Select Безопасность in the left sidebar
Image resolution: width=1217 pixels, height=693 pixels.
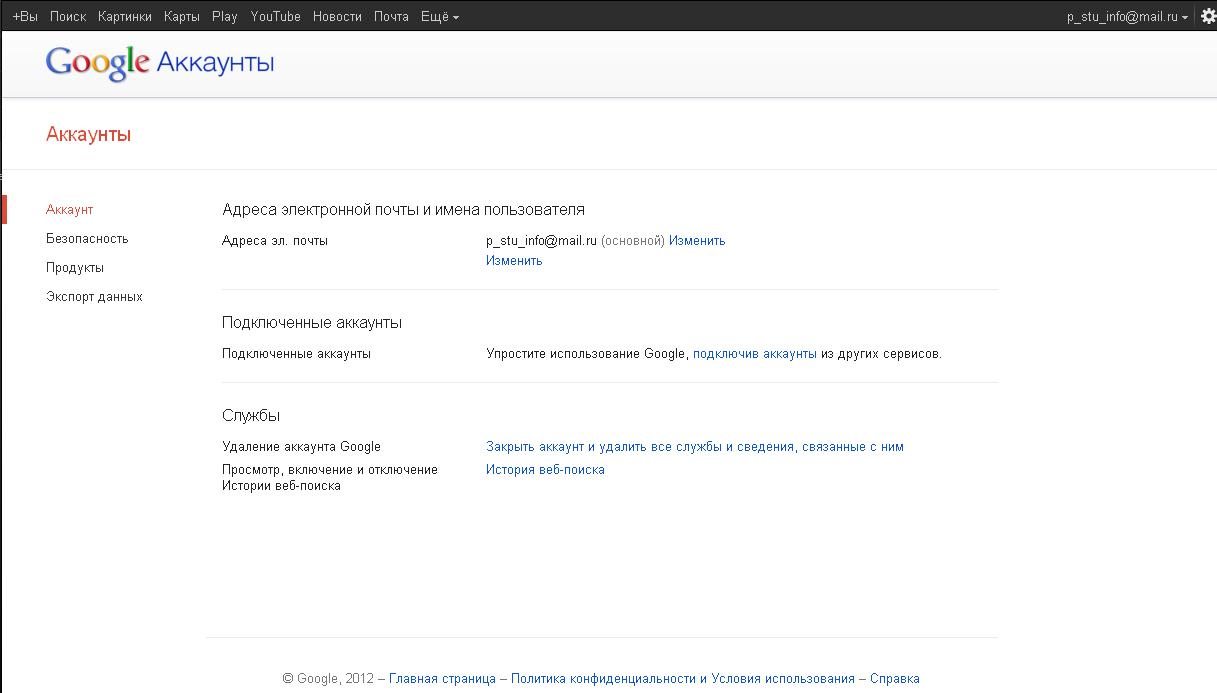(87, 239)
